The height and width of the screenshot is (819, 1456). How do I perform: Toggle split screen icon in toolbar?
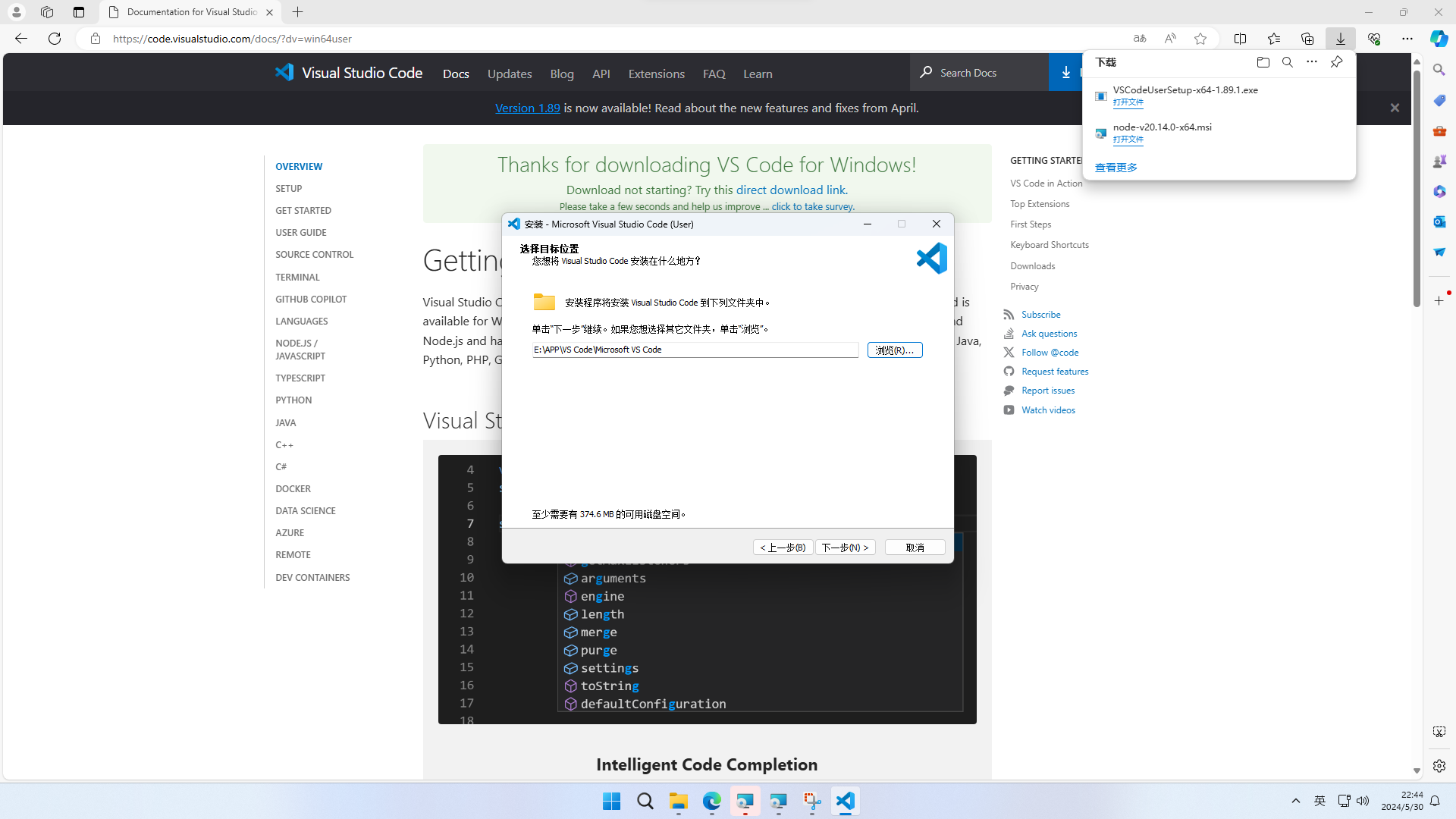[1240, 39]
